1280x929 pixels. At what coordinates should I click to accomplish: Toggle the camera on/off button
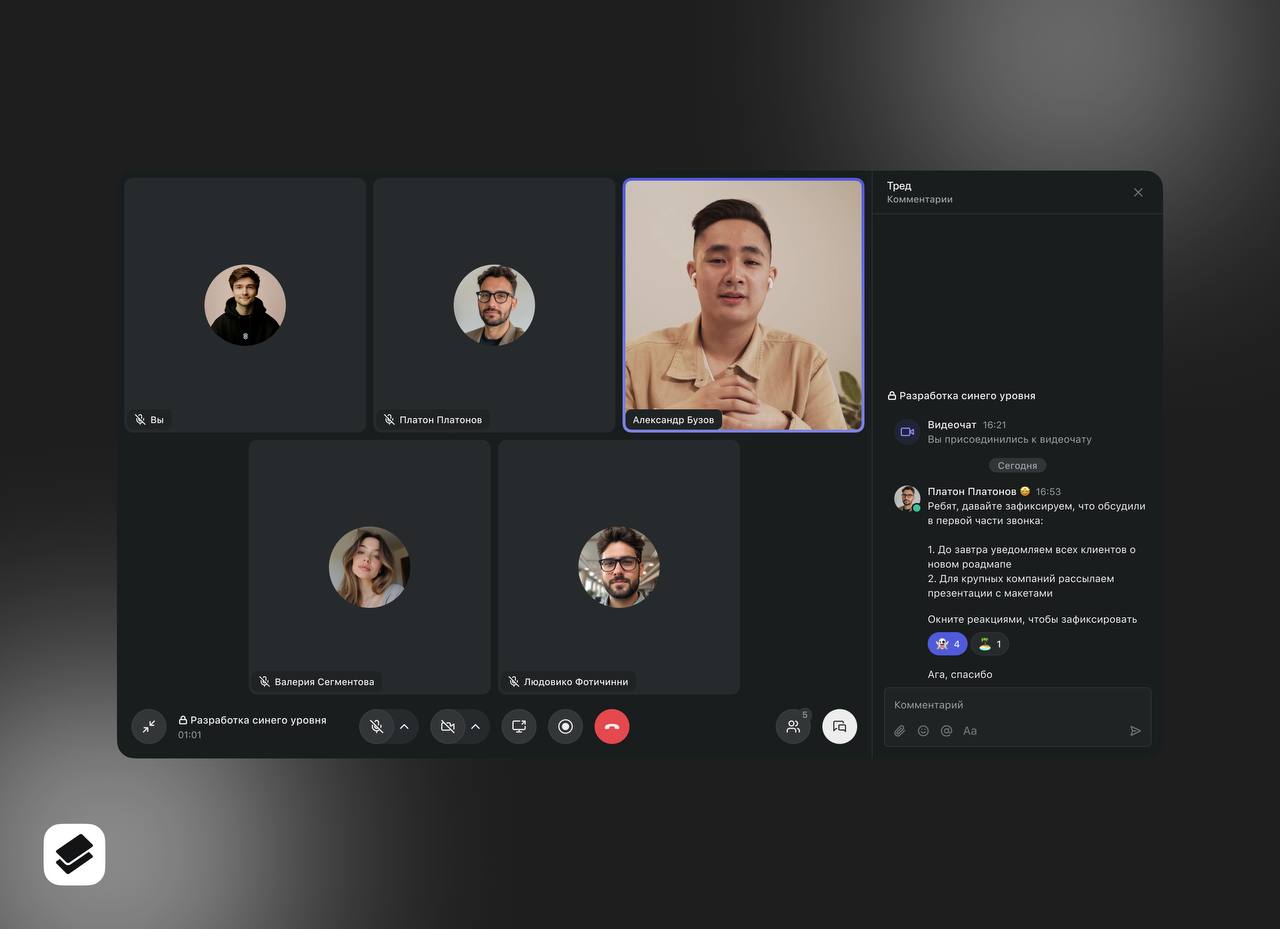point(448,726)
